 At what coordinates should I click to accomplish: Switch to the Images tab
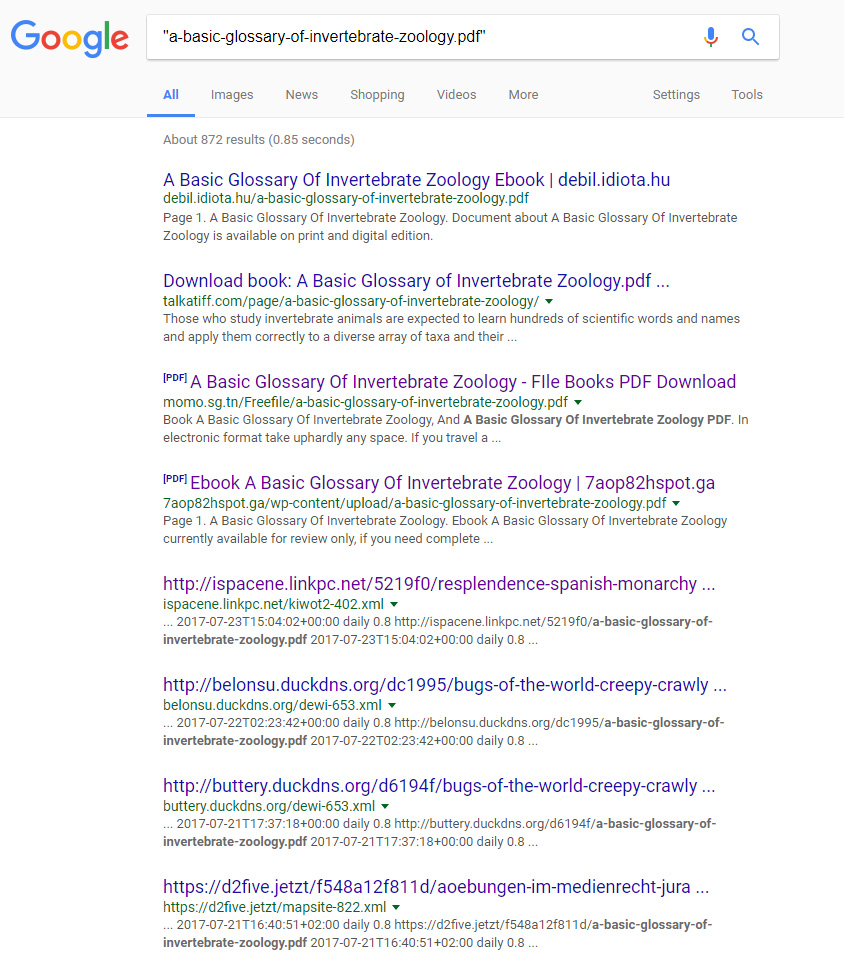(x=232, y=95)
